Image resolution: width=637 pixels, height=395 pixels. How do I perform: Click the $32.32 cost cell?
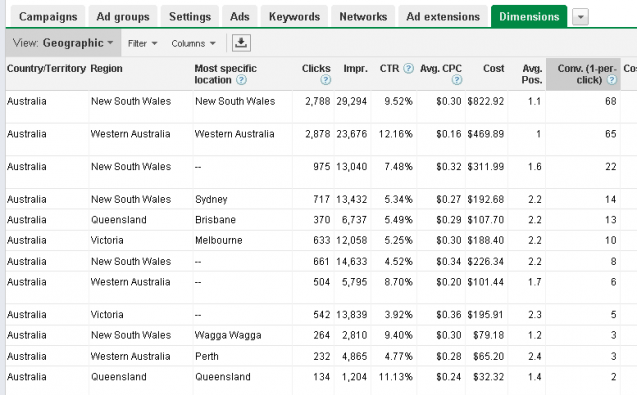click(x=488, y=377)
